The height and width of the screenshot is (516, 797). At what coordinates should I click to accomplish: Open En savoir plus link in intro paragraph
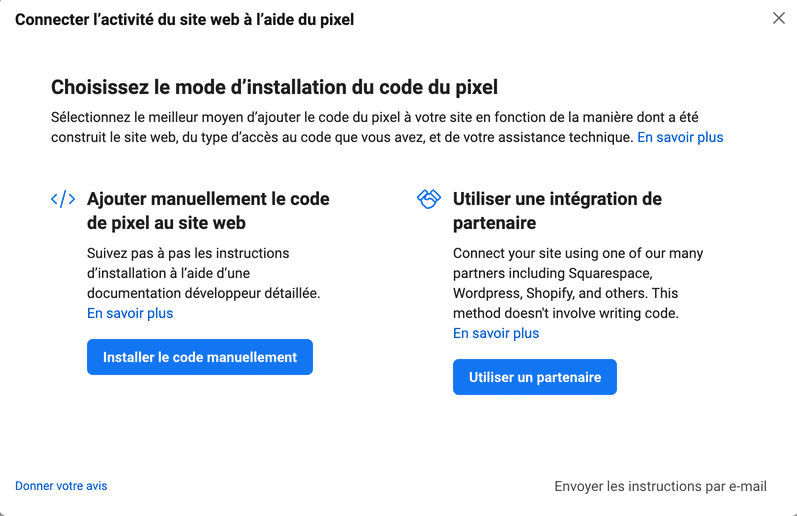[x=680, y=137]
